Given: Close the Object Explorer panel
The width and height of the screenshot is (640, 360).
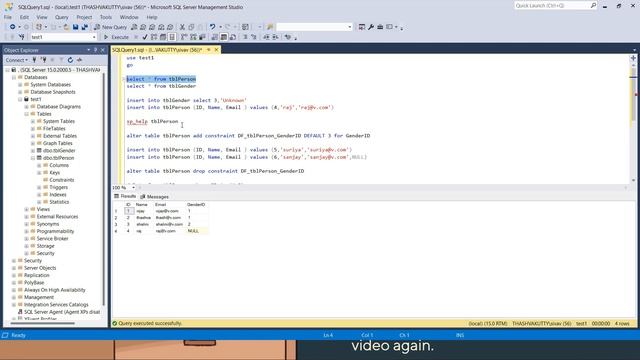Looking at the screenshot, I should (103, 50).
